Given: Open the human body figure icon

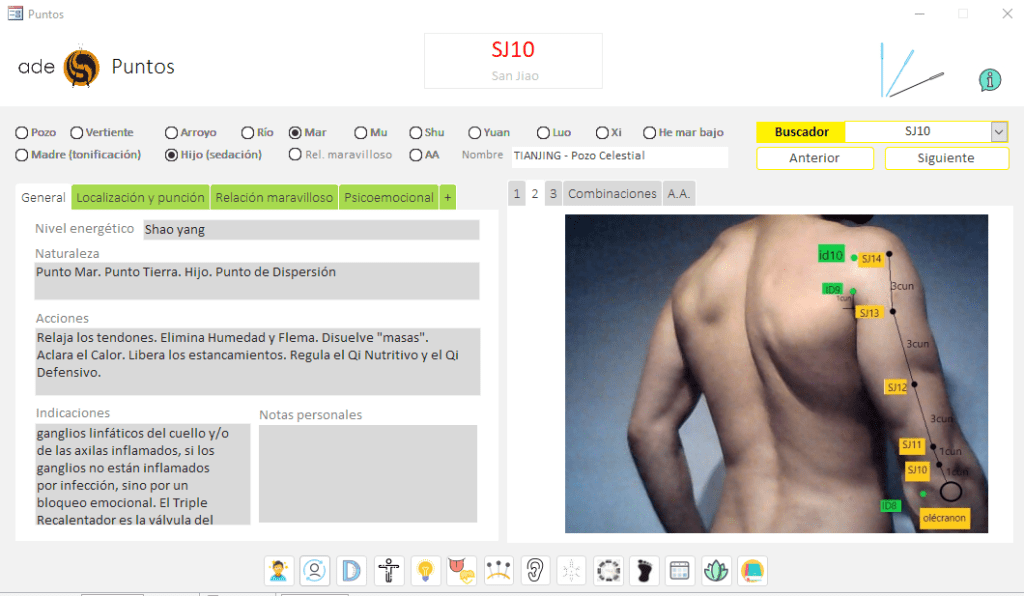Looking at the screenshot, I should coord(388,571).
